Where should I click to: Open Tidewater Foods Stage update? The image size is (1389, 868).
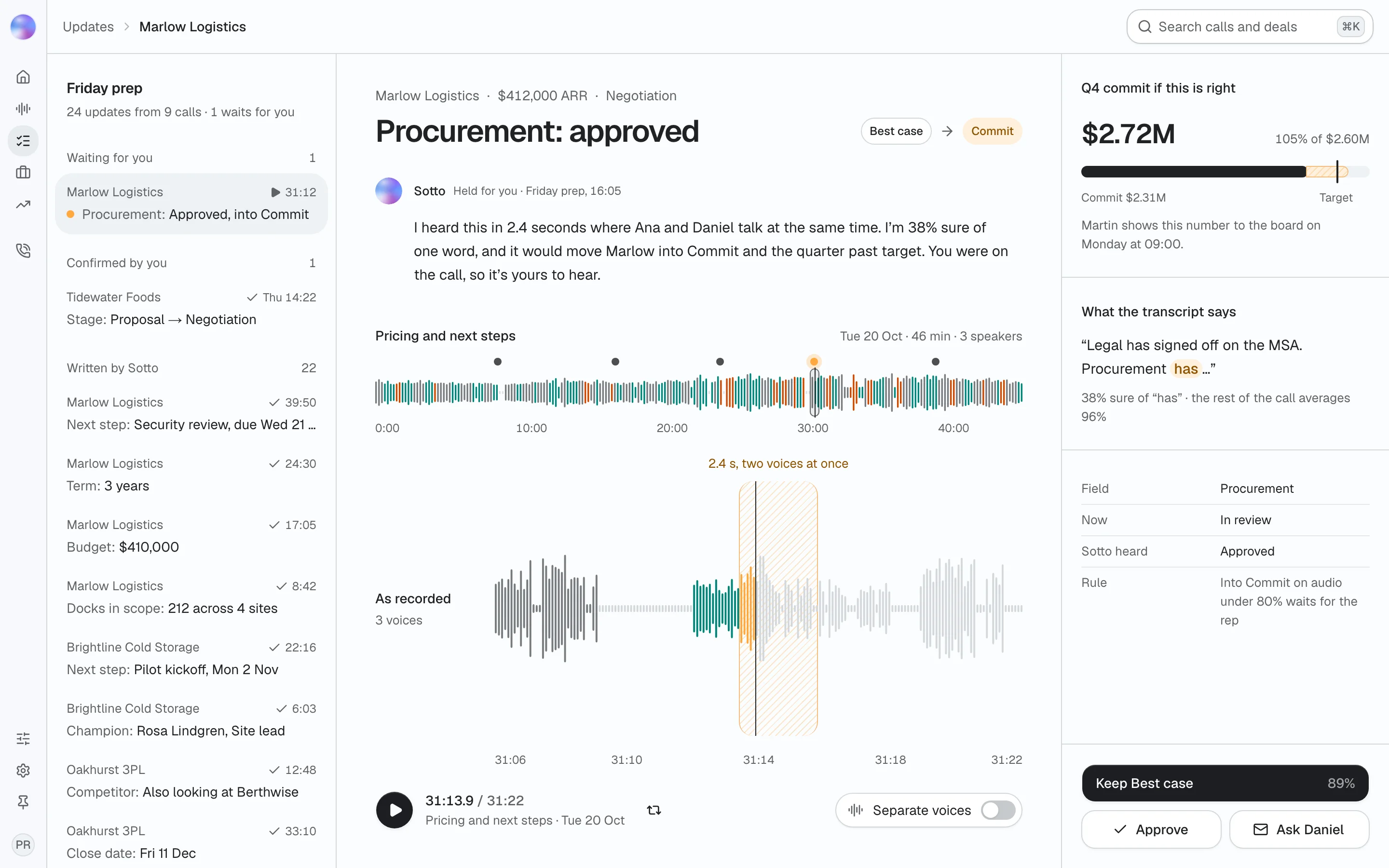[191, 308]
